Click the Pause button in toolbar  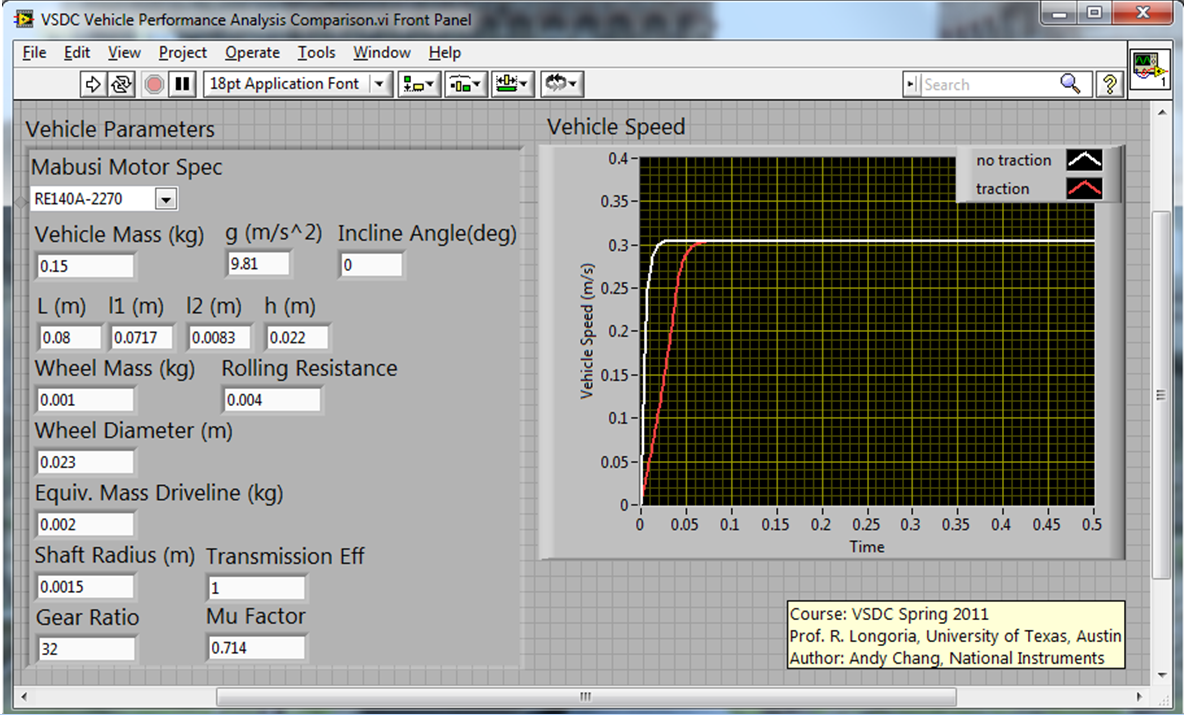[181, 84]
